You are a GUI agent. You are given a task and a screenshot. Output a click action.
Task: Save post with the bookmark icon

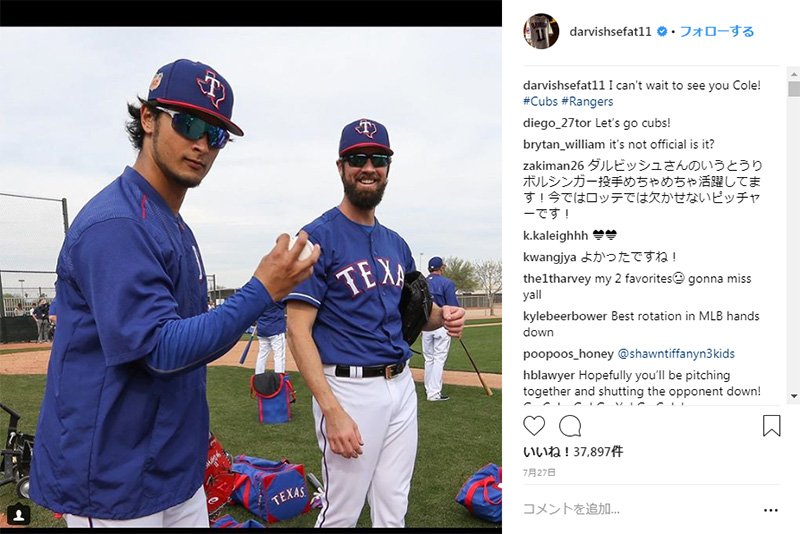(x=771, y=426)
